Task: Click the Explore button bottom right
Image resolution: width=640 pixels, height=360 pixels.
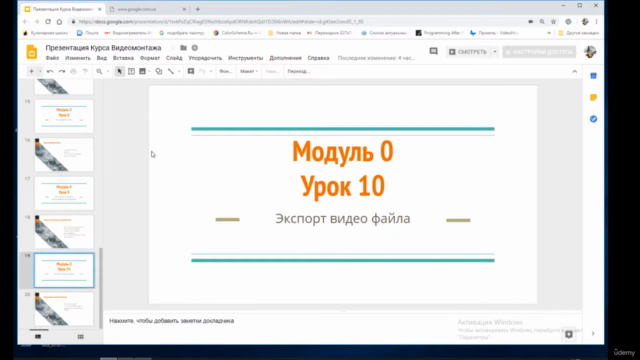Action: click(x=569, y=334)
